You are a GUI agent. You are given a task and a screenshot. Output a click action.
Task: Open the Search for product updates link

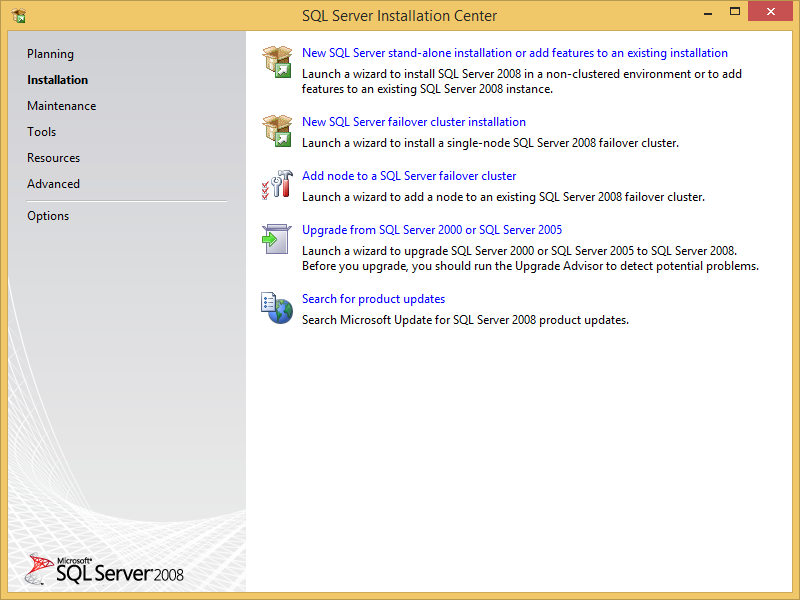pos(373,298)
